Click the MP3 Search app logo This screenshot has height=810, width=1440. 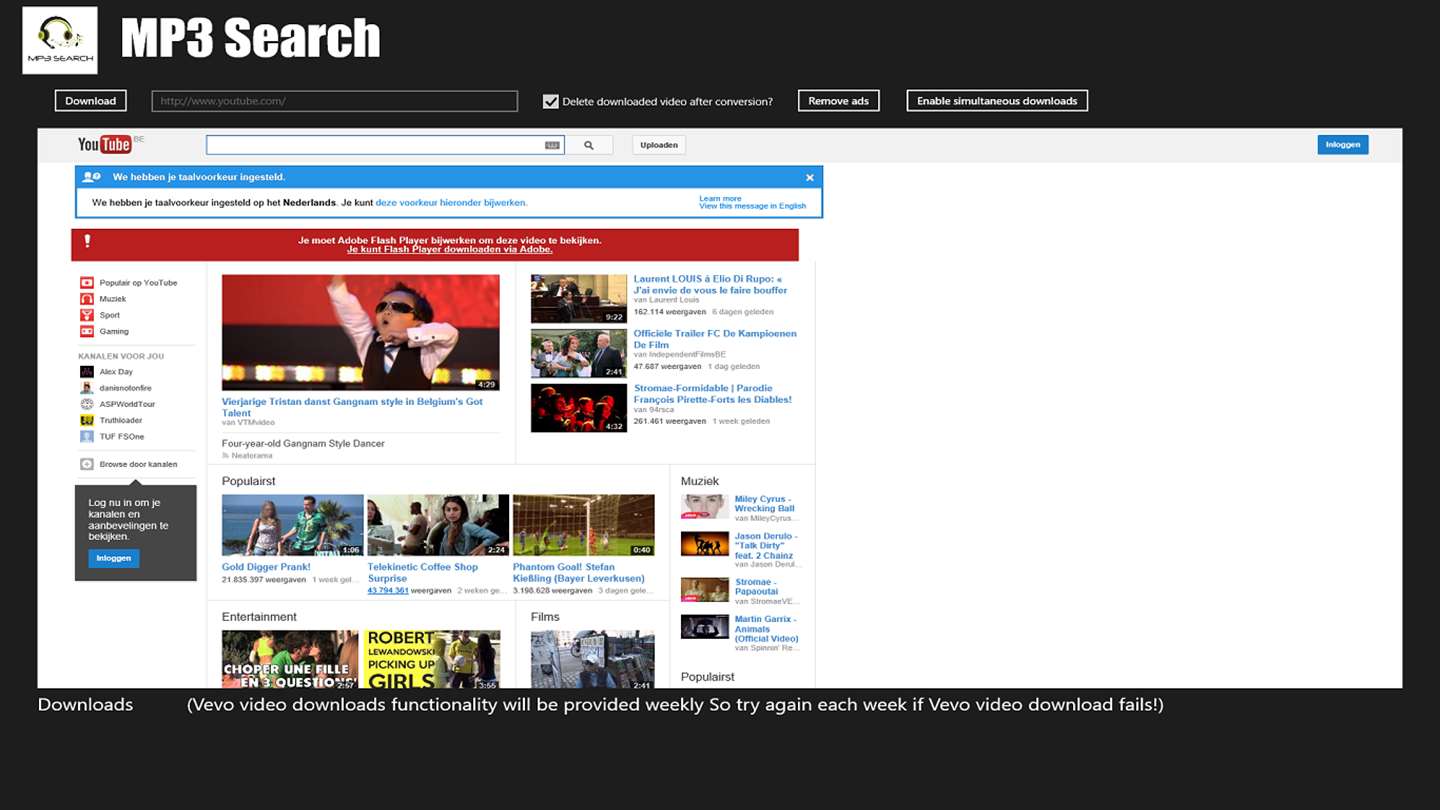(60, 40)
